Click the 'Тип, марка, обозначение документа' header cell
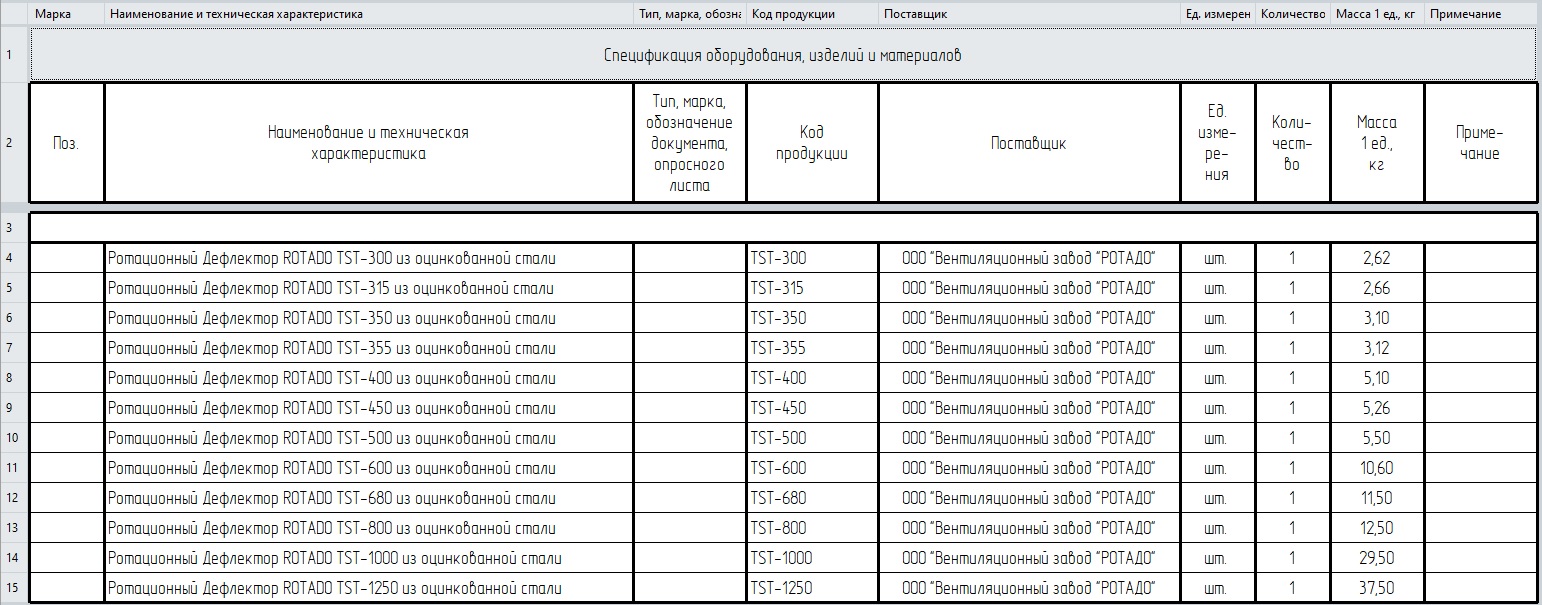This screenshot has width=1542, height=605. tap(690, 143)
